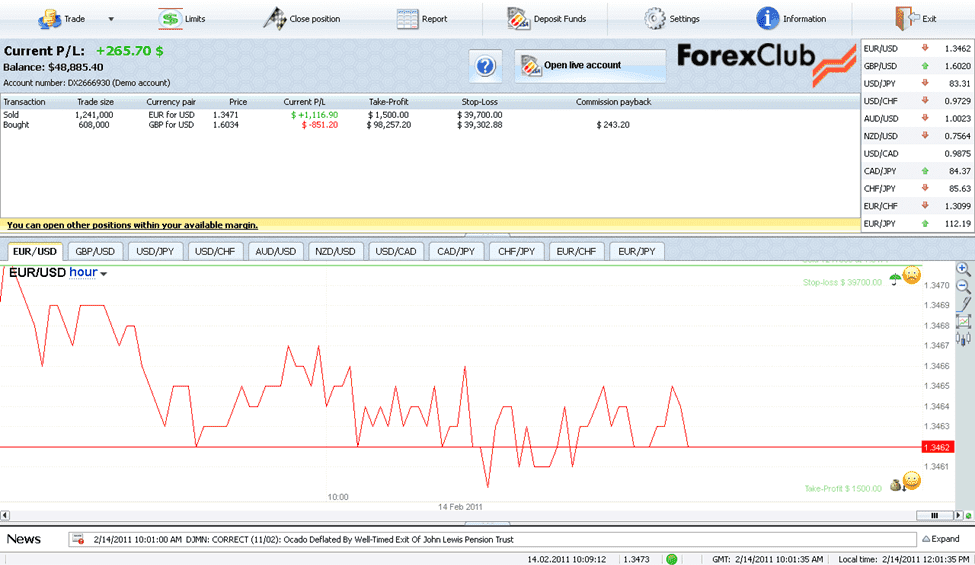Open Settings gear icon
Viewport: 975px width, 565px height.
655,18
